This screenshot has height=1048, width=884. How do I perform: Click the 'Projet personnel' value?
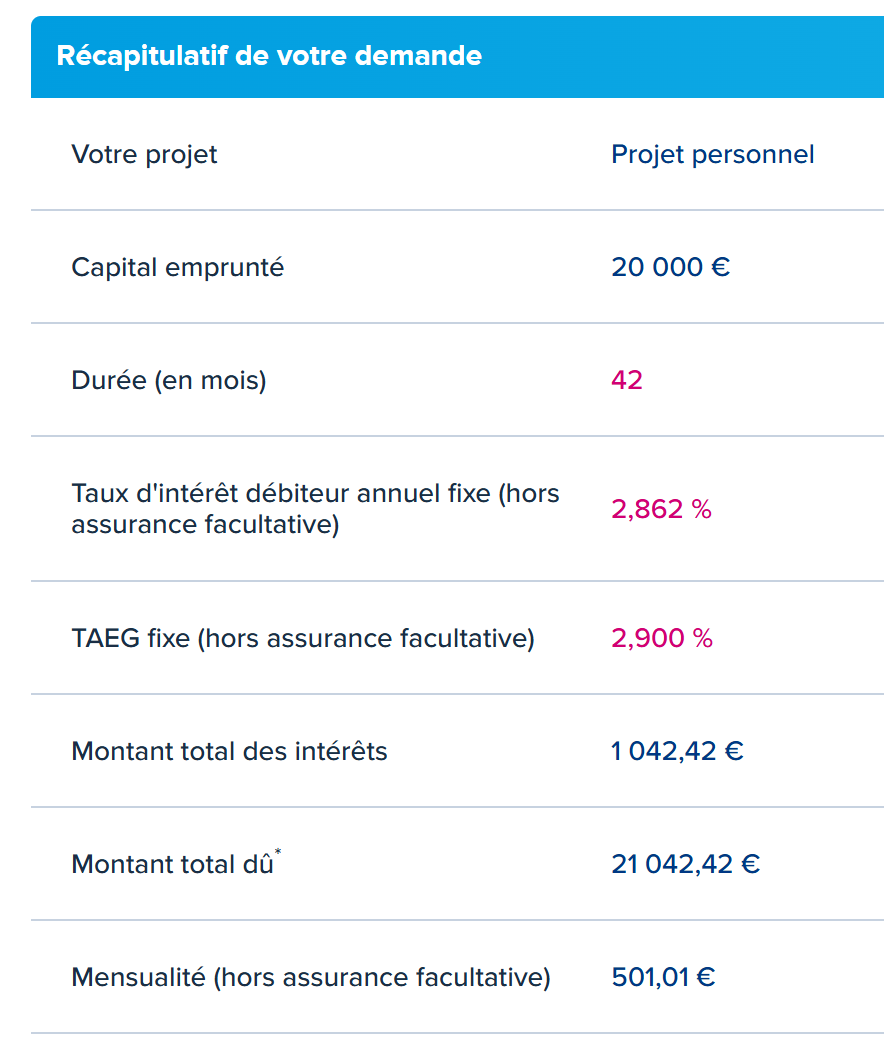[712, 154]
